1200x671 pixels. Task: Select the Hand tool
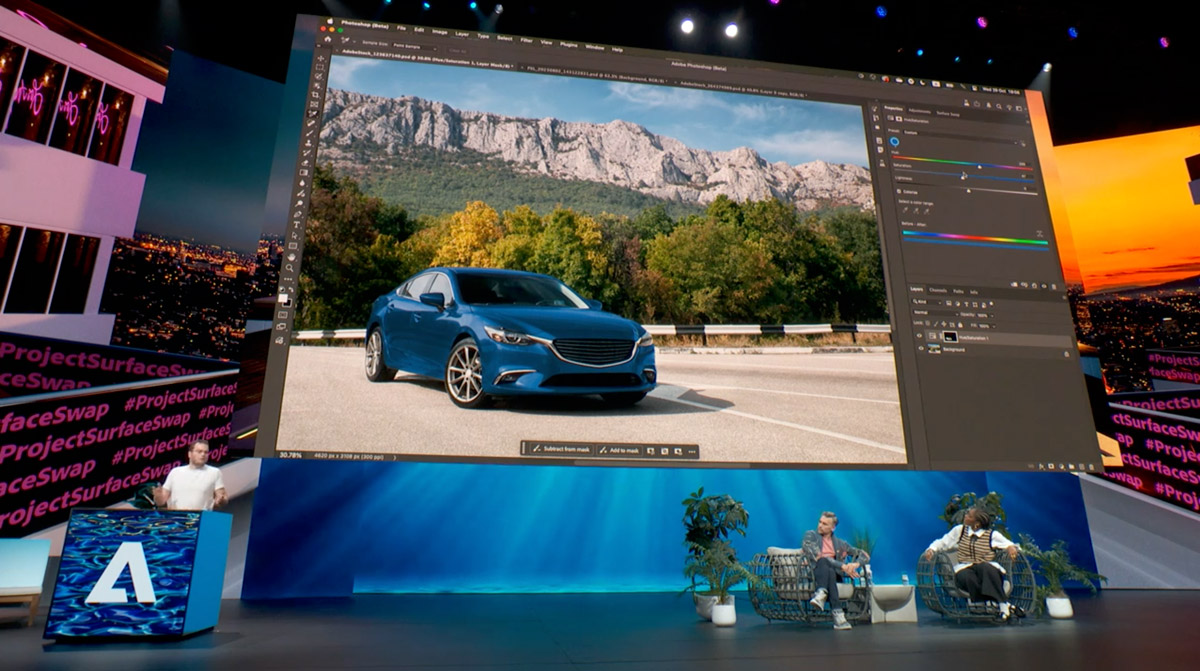coord(292,256)
